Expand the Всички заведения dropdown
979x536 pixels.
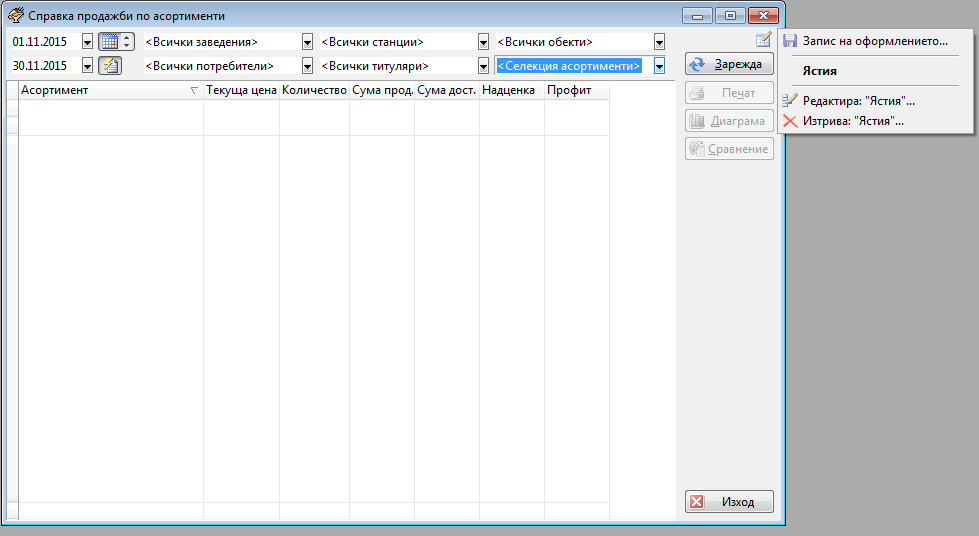click(307, 42)
